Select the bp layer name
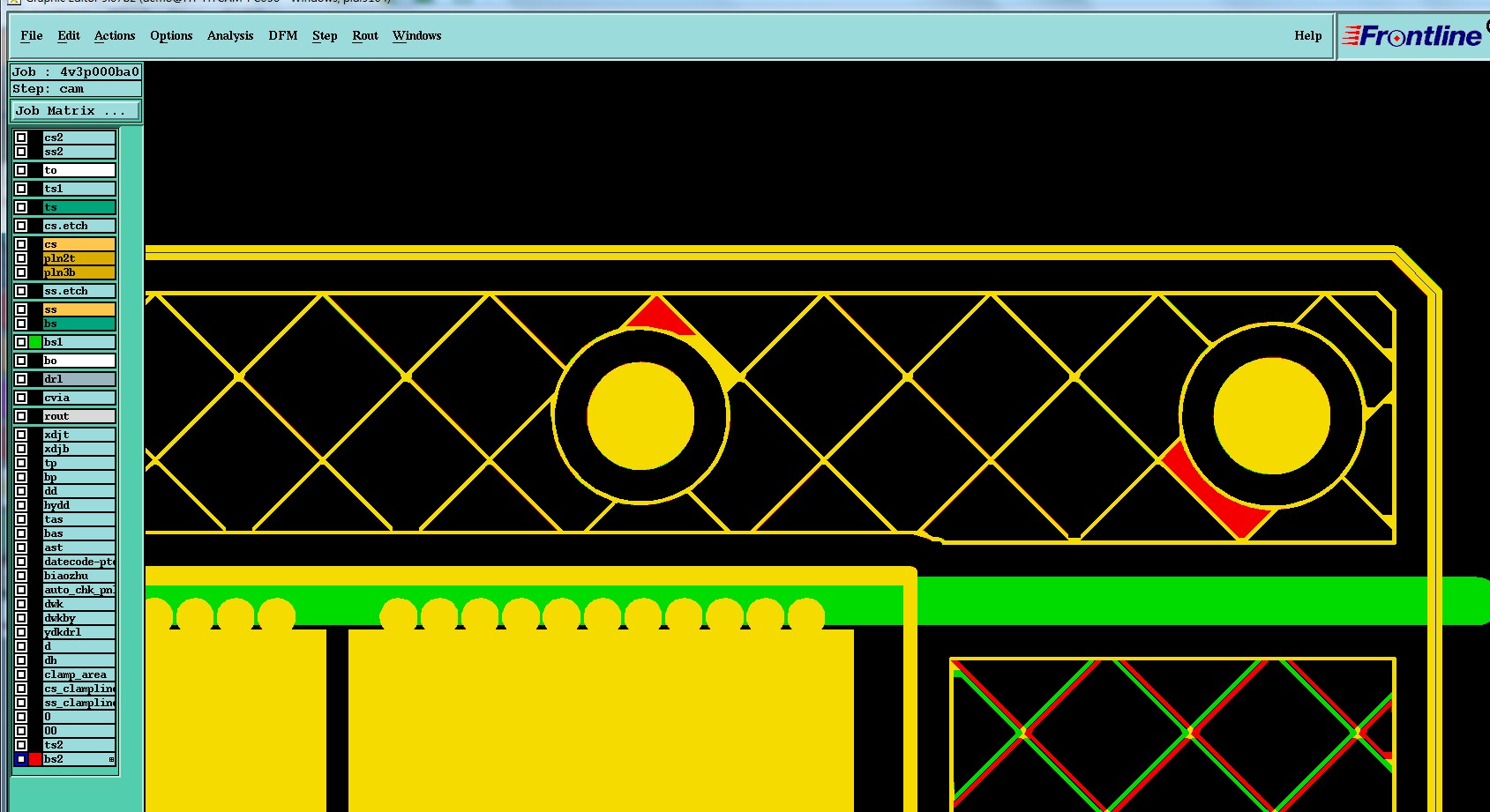 [79, 477]
